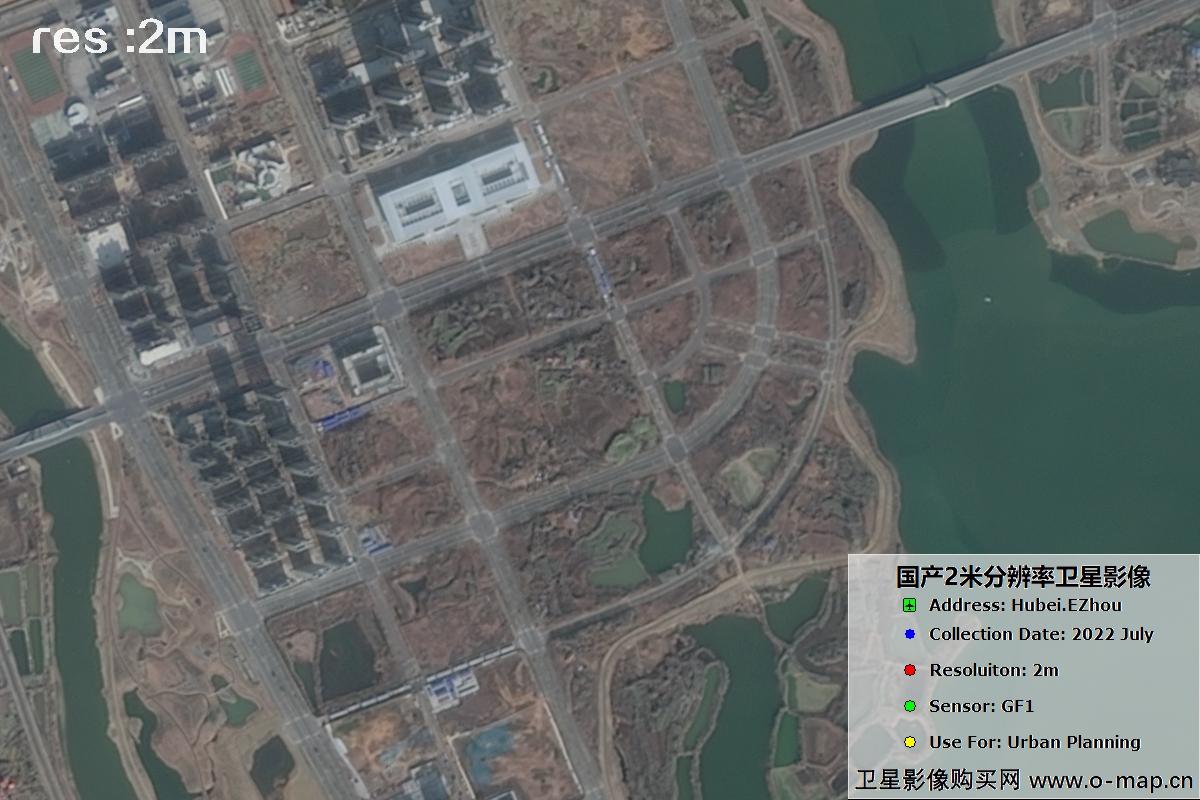Click the red dot beside Resolution
This screenshot has width=1200, height=800.
click(x=909, y=670)
